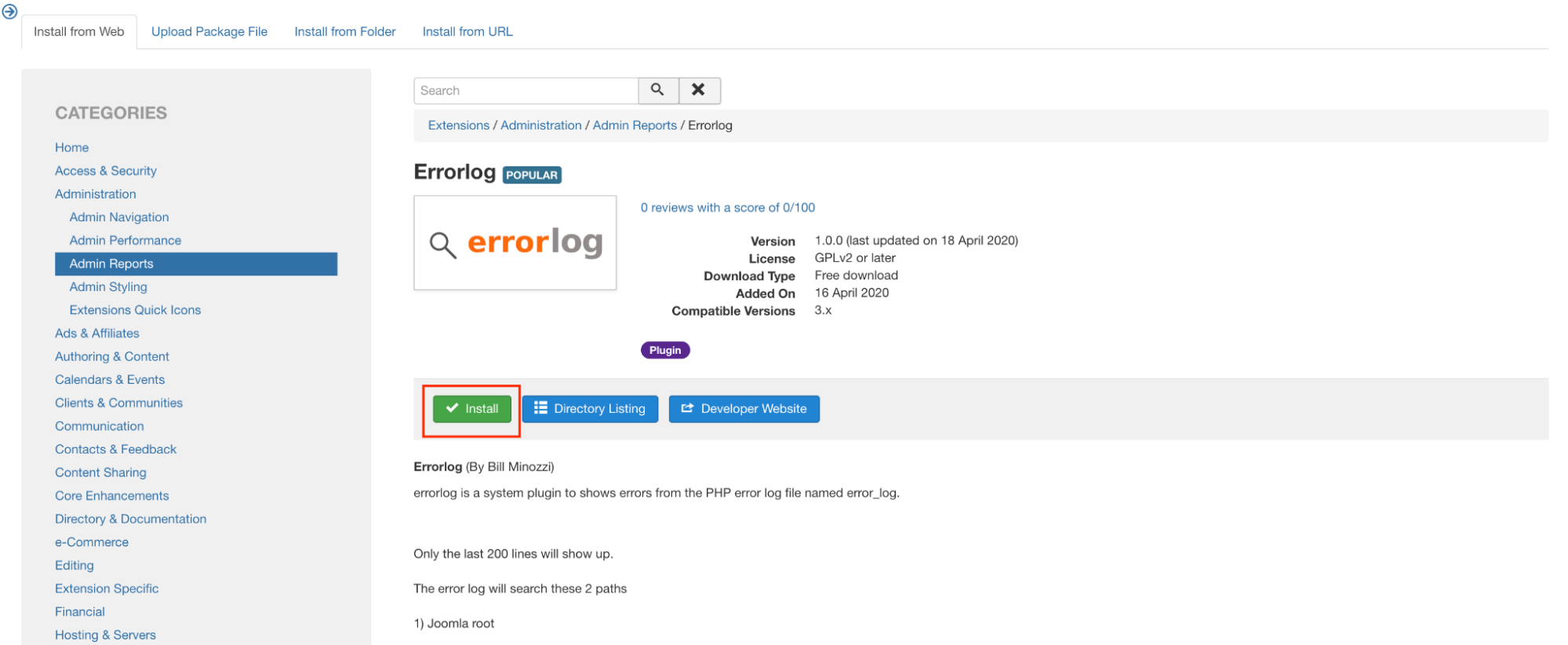
Task: Click the 16 April 2020 date
Action: pos(852,293)
